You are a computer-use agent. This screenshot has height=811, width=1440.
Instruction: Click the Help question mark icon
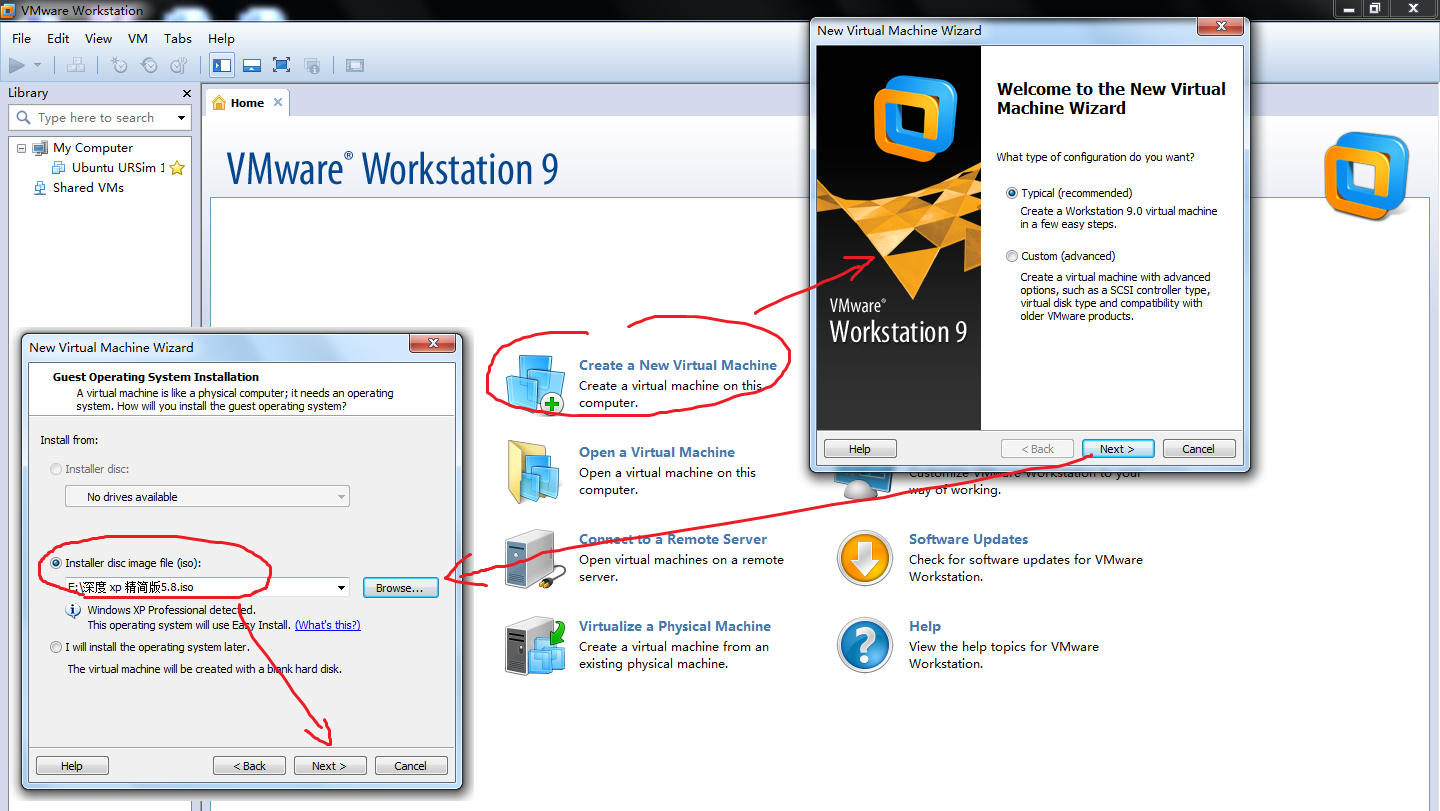click(x=864, y=645)
